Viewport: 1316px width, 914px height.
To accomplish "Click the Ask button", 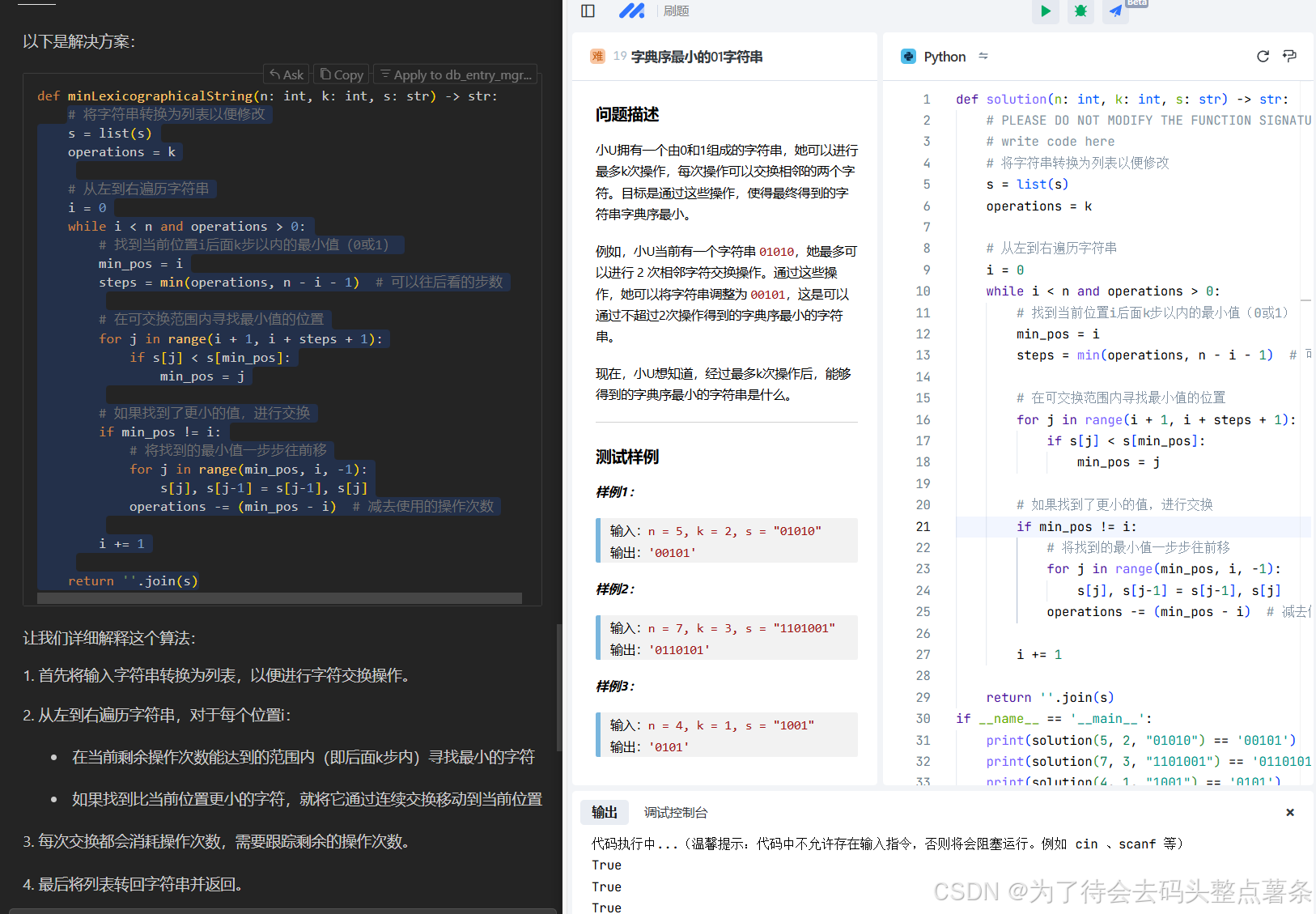I will (286, 74).
